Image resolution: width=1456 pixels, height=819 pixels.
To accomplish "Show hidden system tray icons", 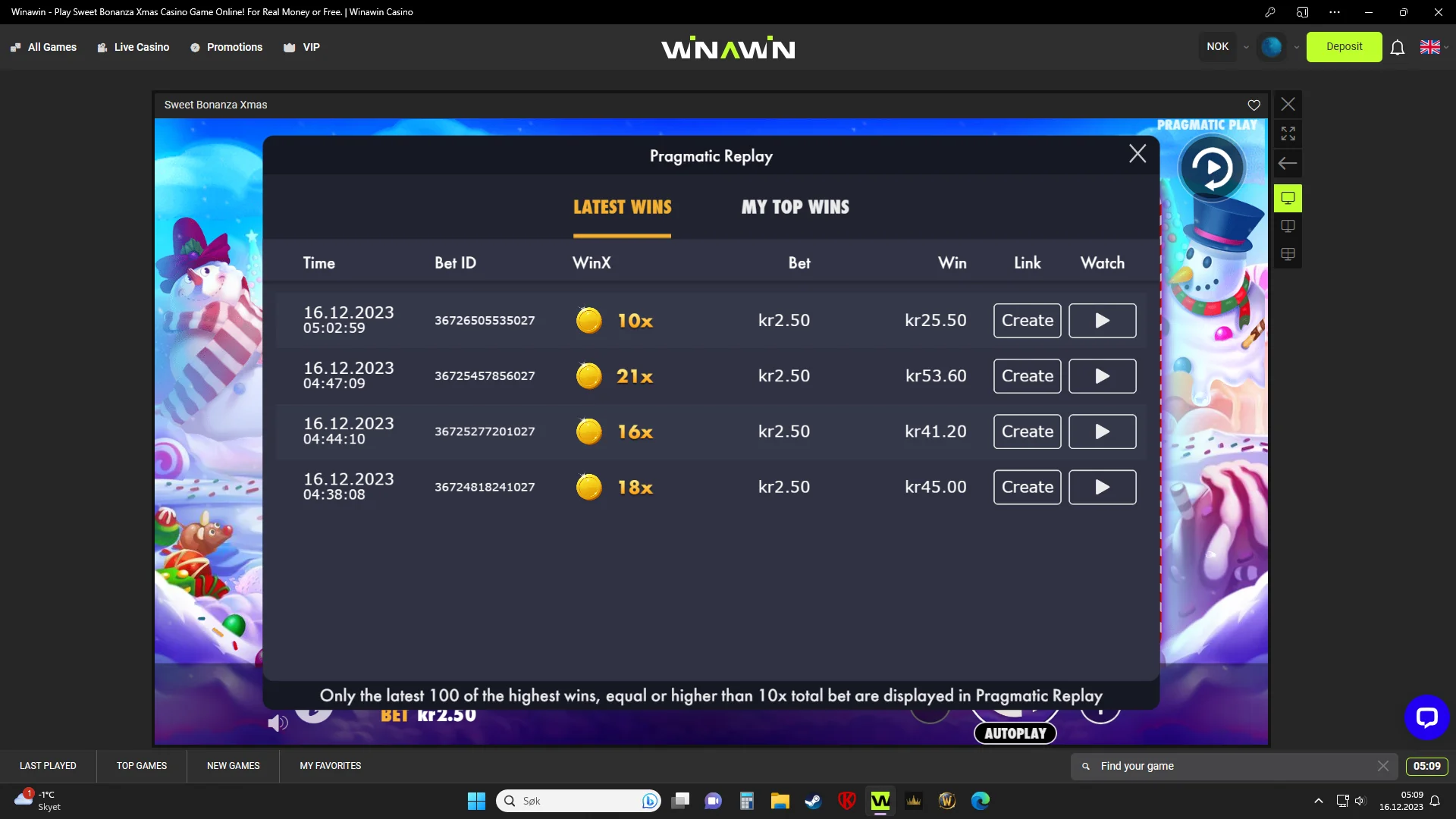I will pos(1319,801).
